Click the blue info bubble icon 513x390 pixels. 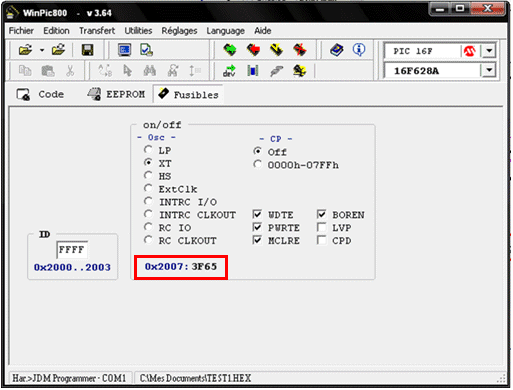tap(359, 50)
